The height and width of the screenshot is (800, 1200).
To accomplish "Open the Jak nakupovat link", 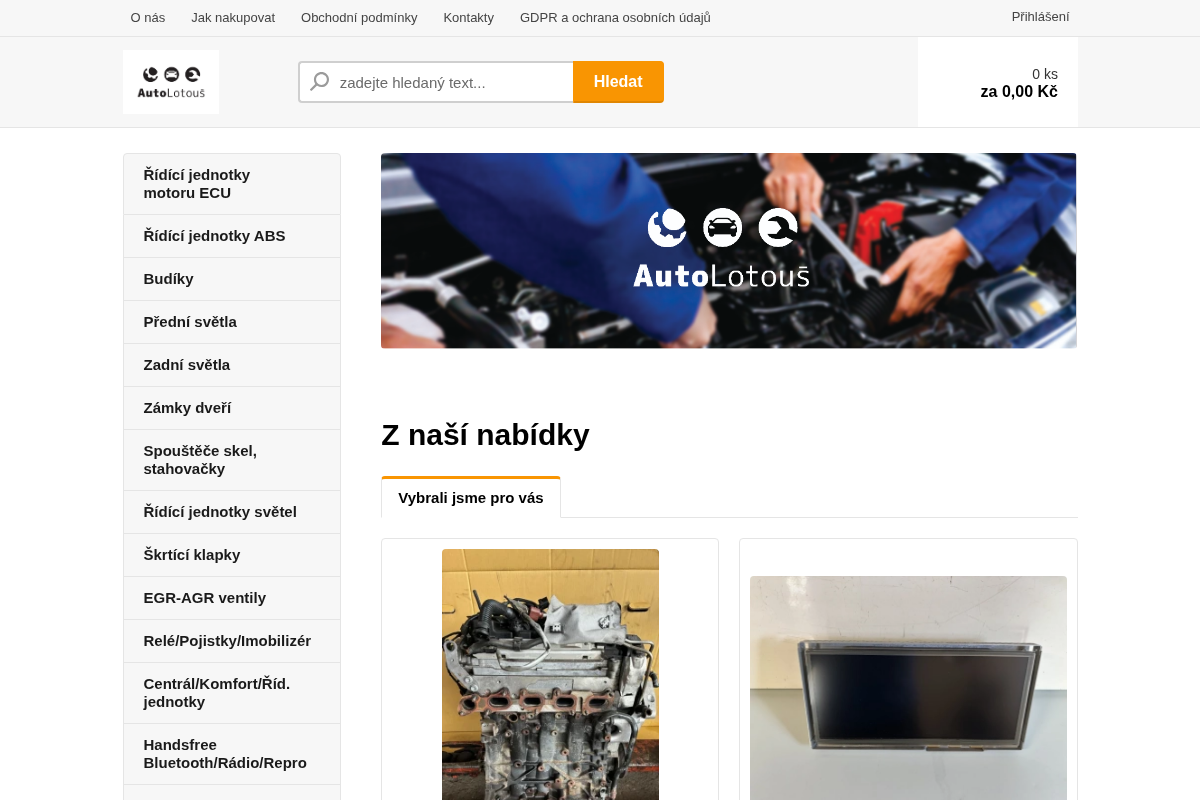I will (233, 17).
